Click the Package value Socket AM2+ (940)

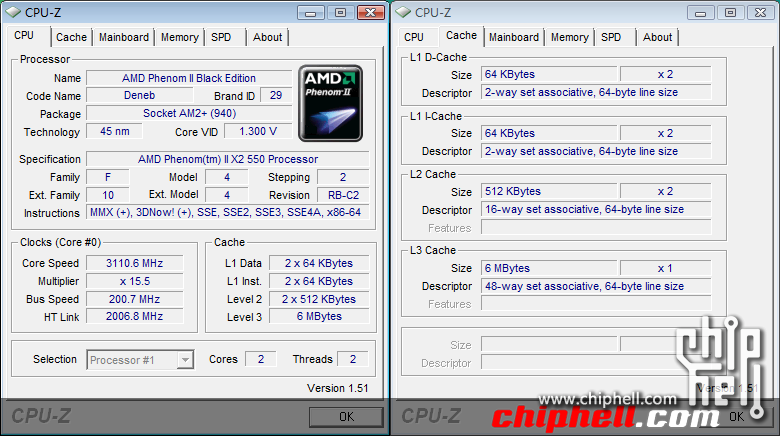[x=189, y=113]
